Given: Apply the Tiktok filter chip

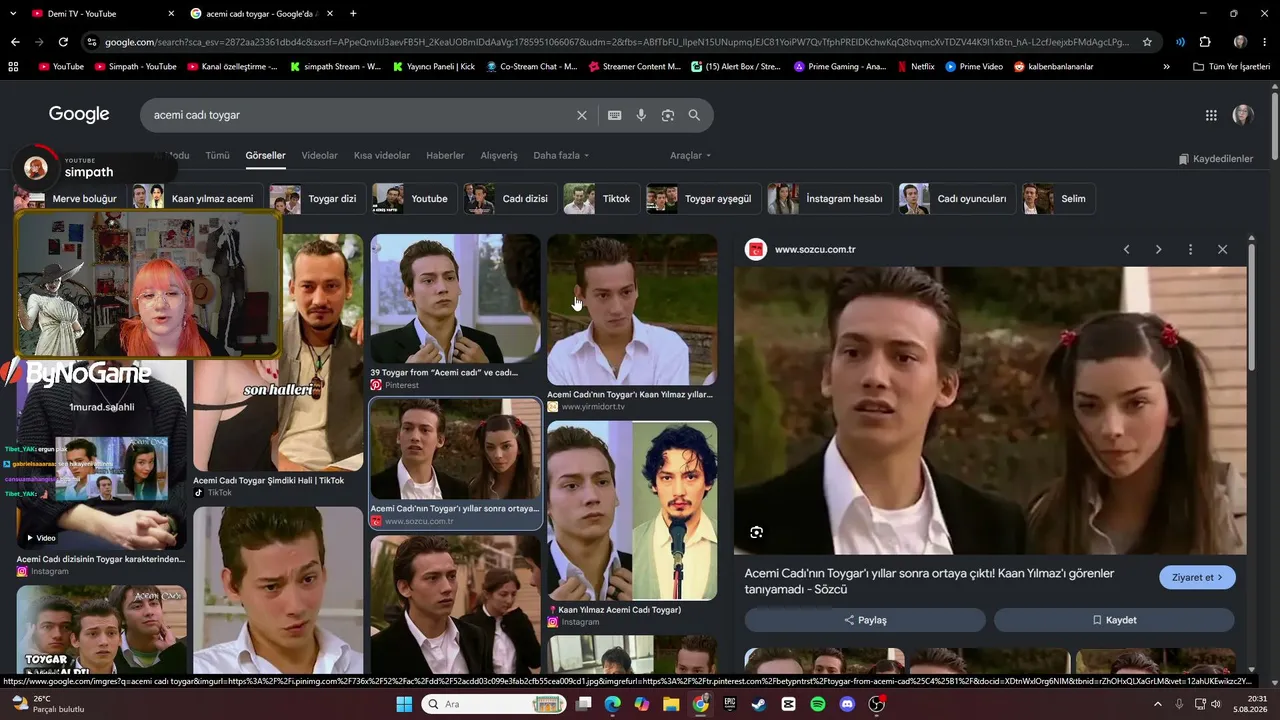Looking at the screenshot, I should click(600, 199).
